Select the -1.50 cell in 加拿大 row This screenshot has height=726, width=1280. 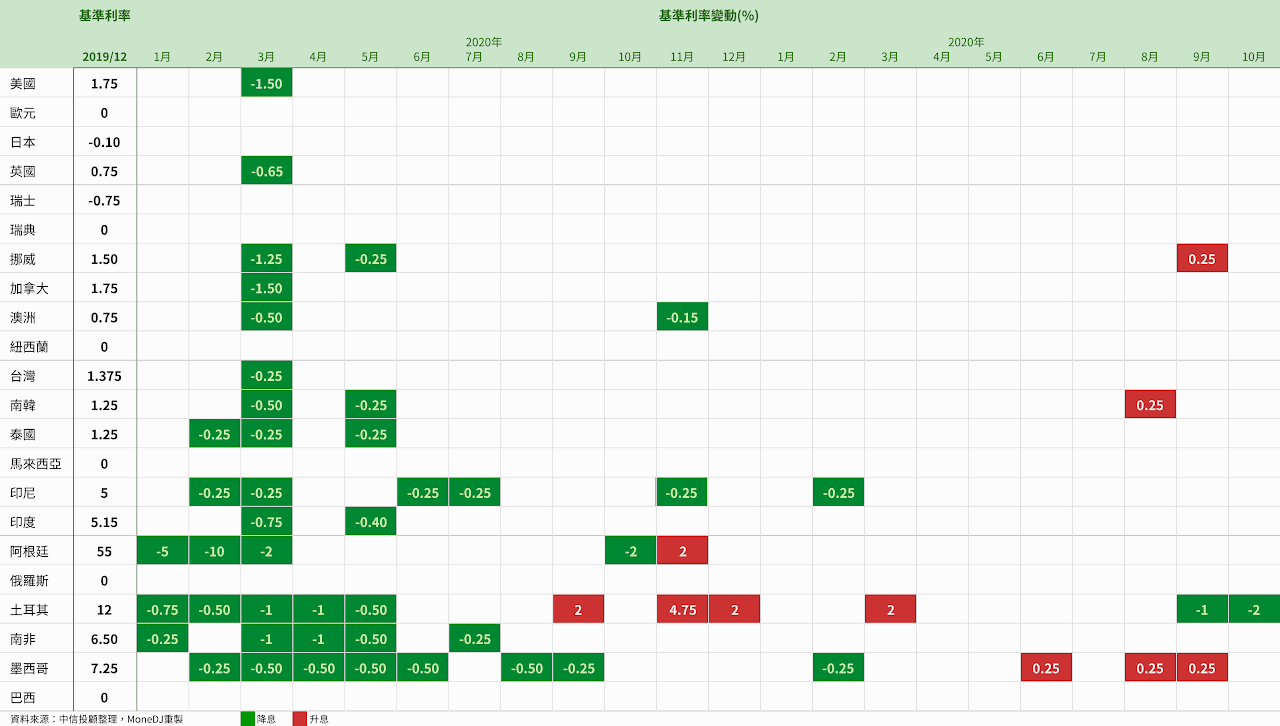click(266, 288)
